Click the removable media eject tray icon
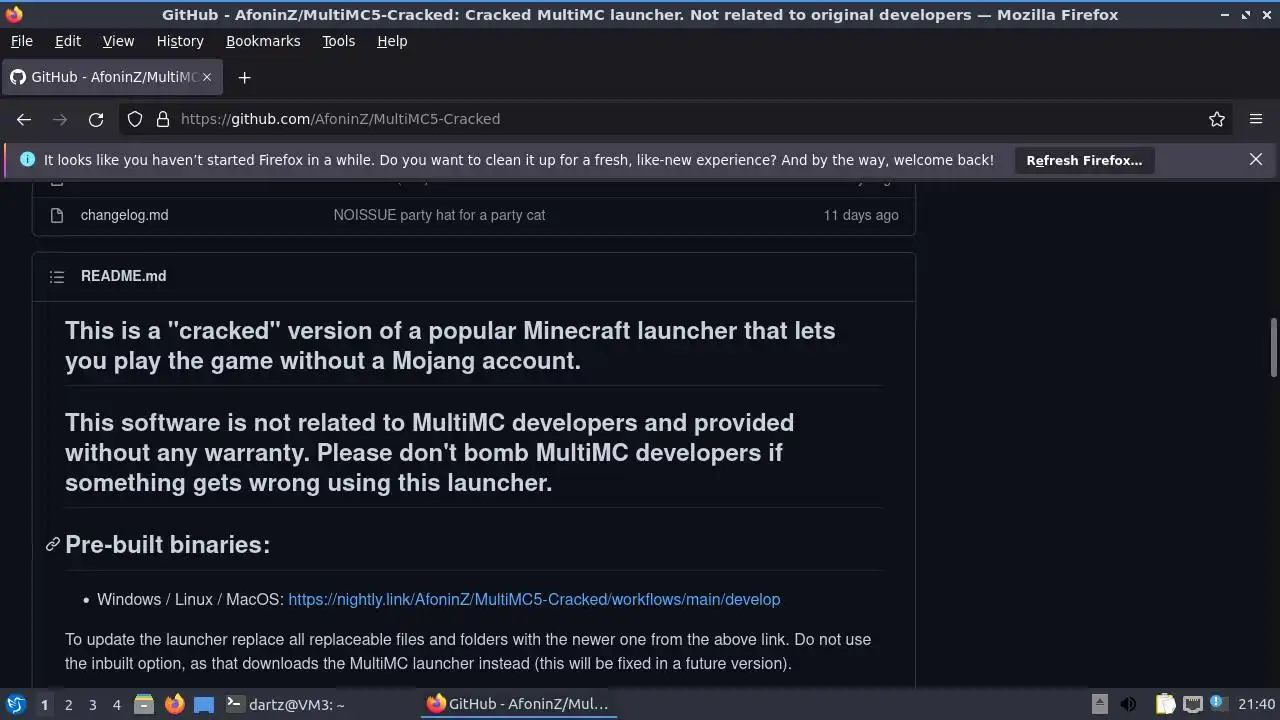 pyautogui.click(x=1099, y=704)
